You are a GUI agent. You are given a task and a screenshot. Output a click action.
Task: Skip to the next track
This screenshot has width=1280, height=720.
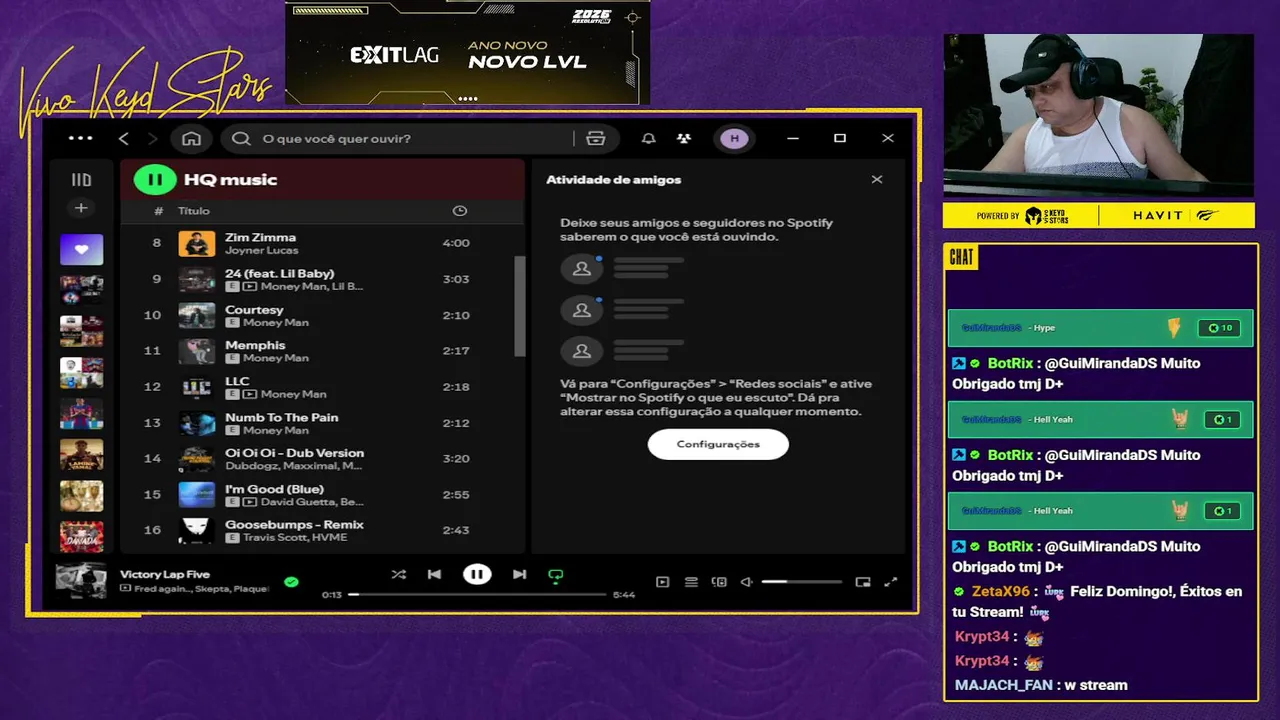coord(519,574)
